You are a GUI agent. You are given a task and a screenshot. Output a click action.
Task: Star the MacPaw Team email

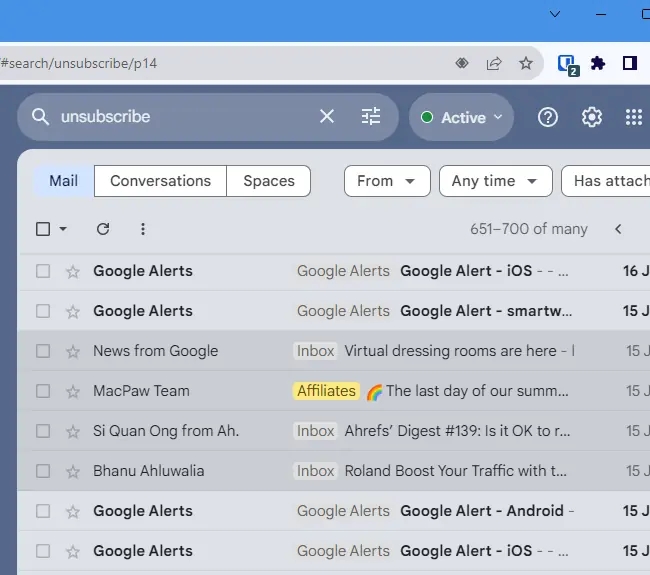pyautogui.click(x=73, y=391)
